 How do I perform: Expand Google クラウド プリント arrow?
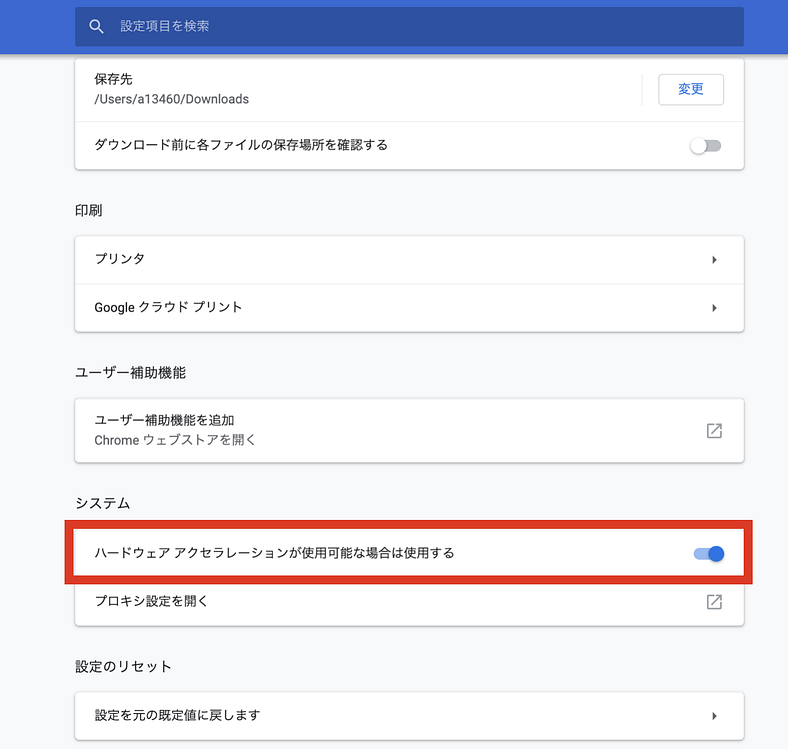pos(714,308)
